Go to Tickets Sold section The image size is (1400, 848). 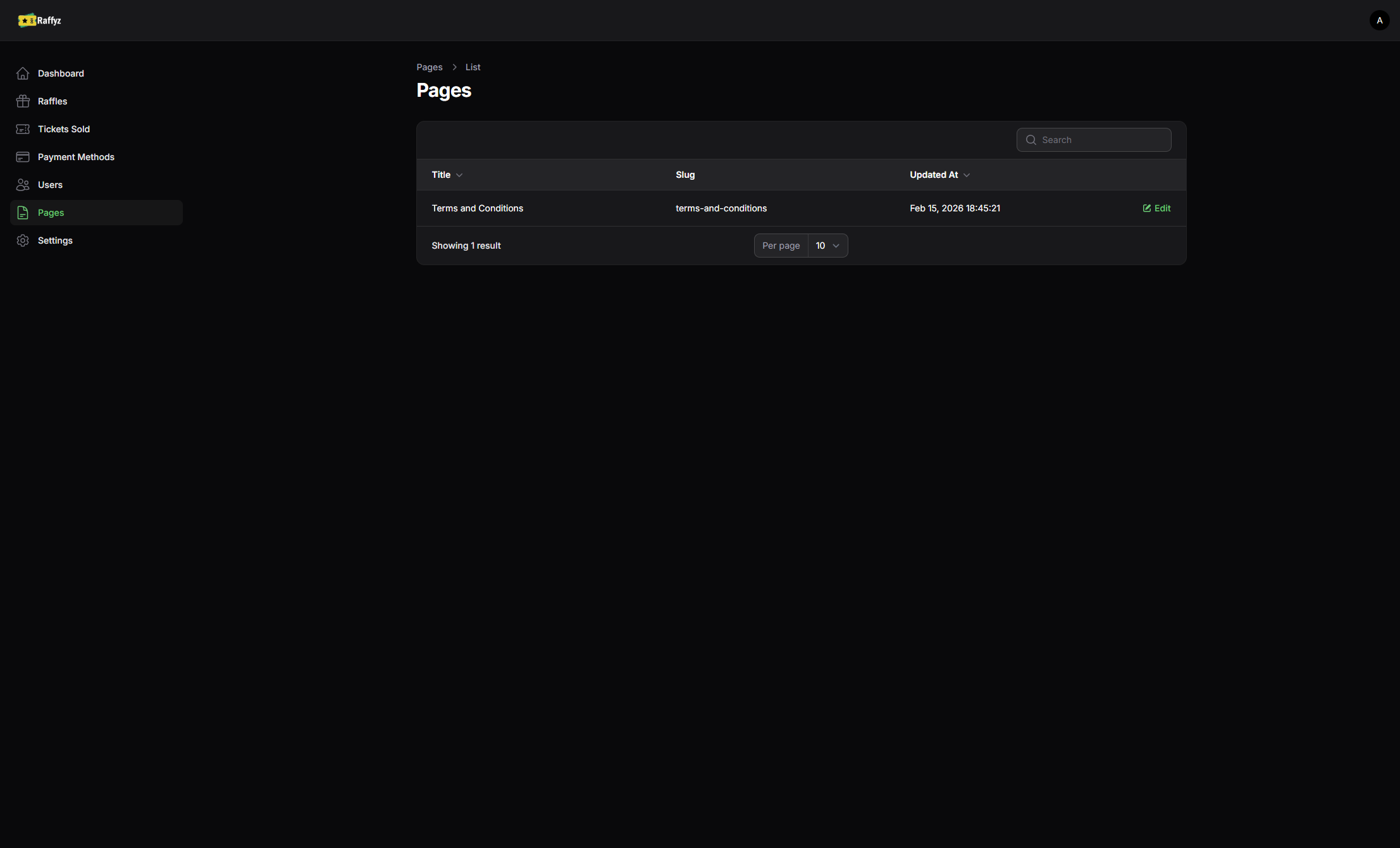64,129
